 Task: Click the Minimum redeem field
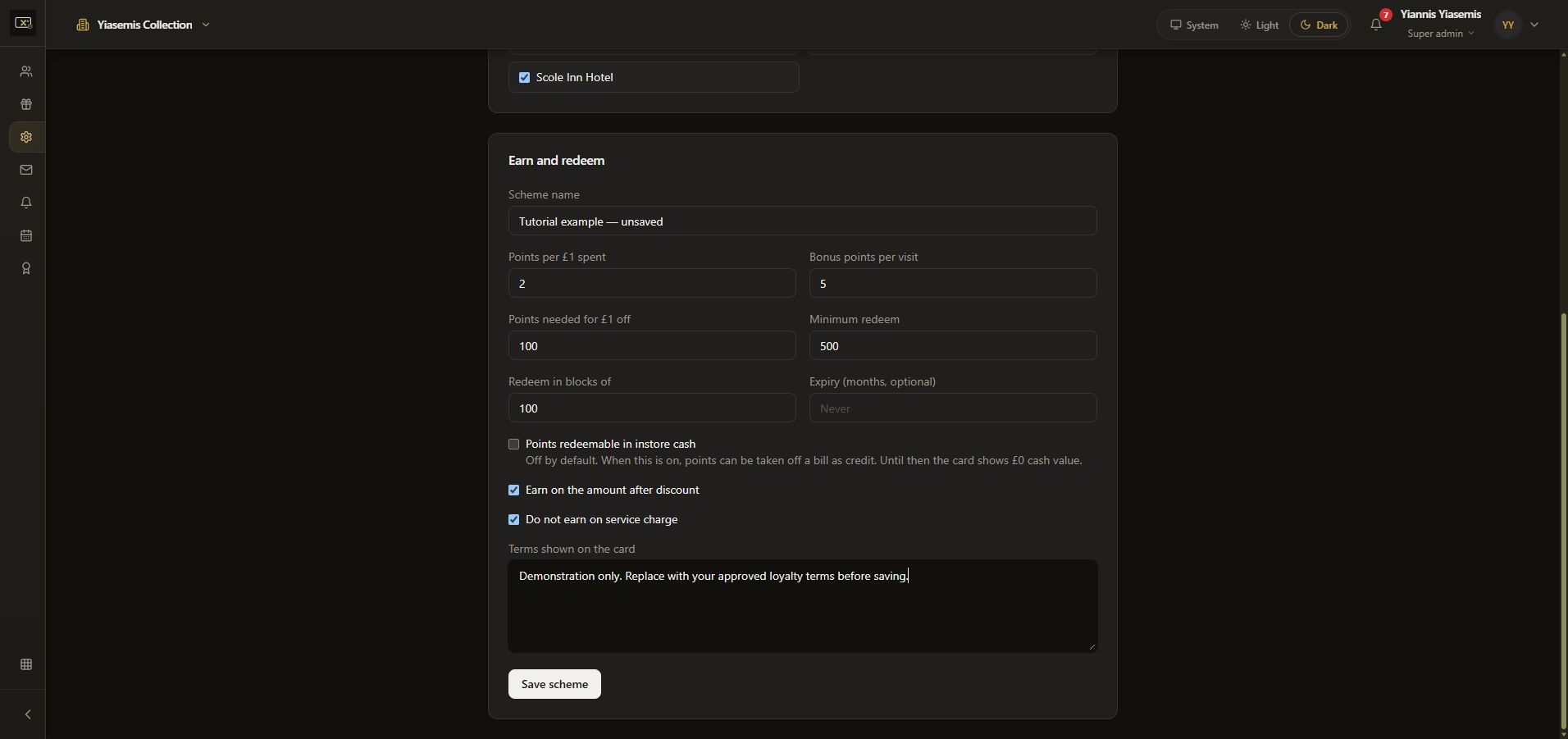[953, 346]
